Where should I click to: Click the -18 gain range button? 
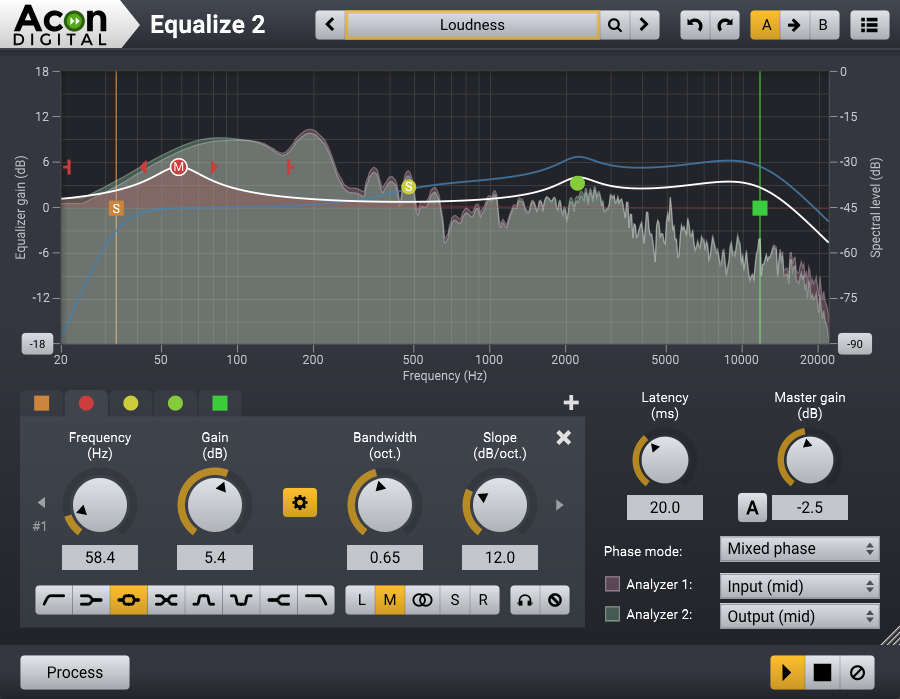37,344
